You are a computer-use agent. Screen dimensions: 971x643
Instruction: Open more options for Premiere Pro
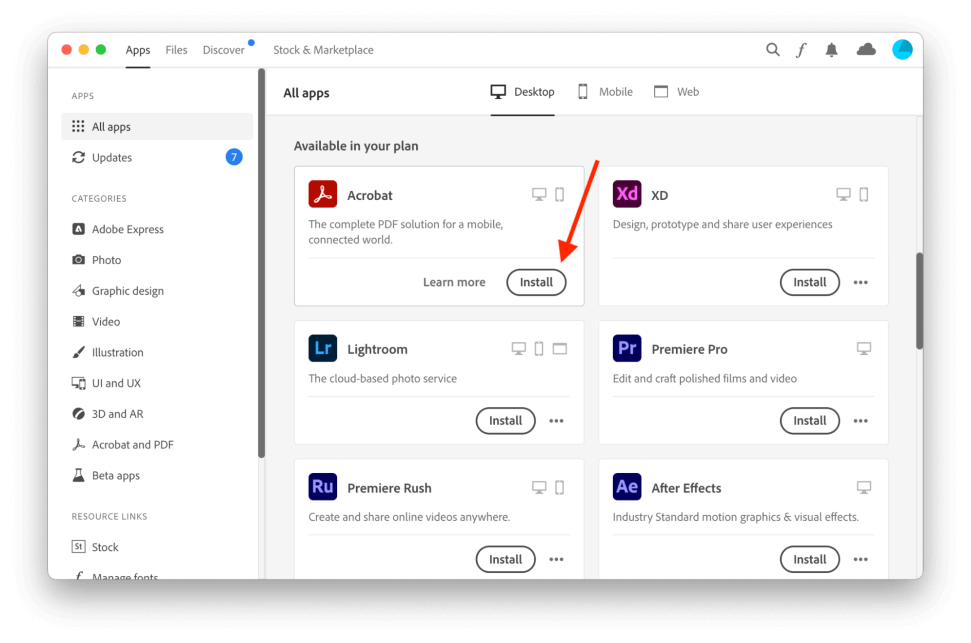coord(860,421)
